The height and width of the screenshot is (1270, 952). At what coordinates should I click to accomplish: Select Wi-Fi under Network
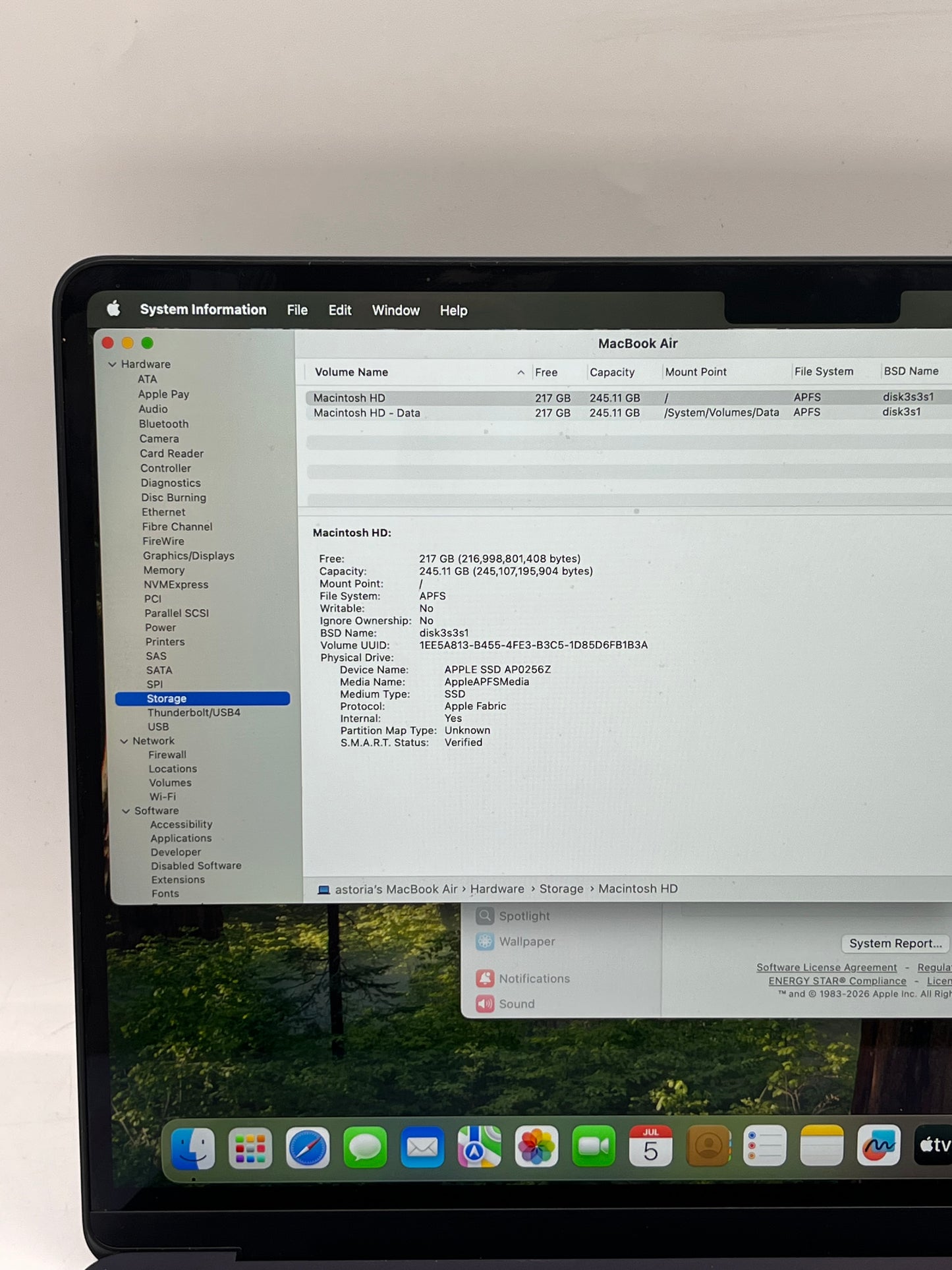(163, 797)
